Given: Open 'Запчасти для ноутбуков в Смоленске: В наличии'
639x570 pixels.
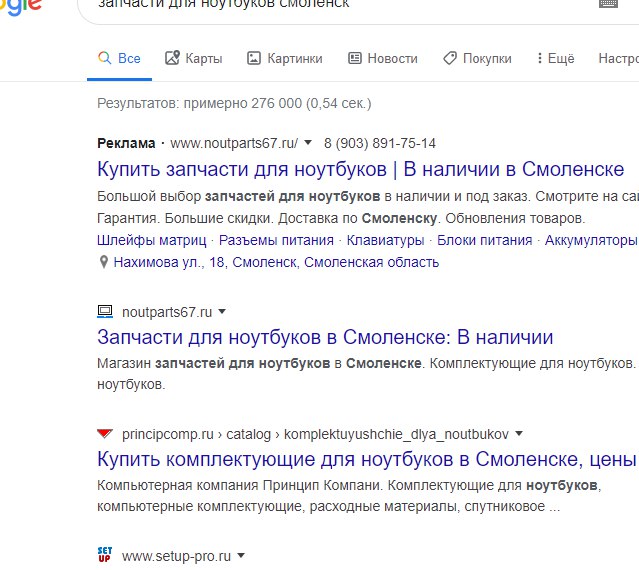Looking at the screenshot, I should point(325,337).
